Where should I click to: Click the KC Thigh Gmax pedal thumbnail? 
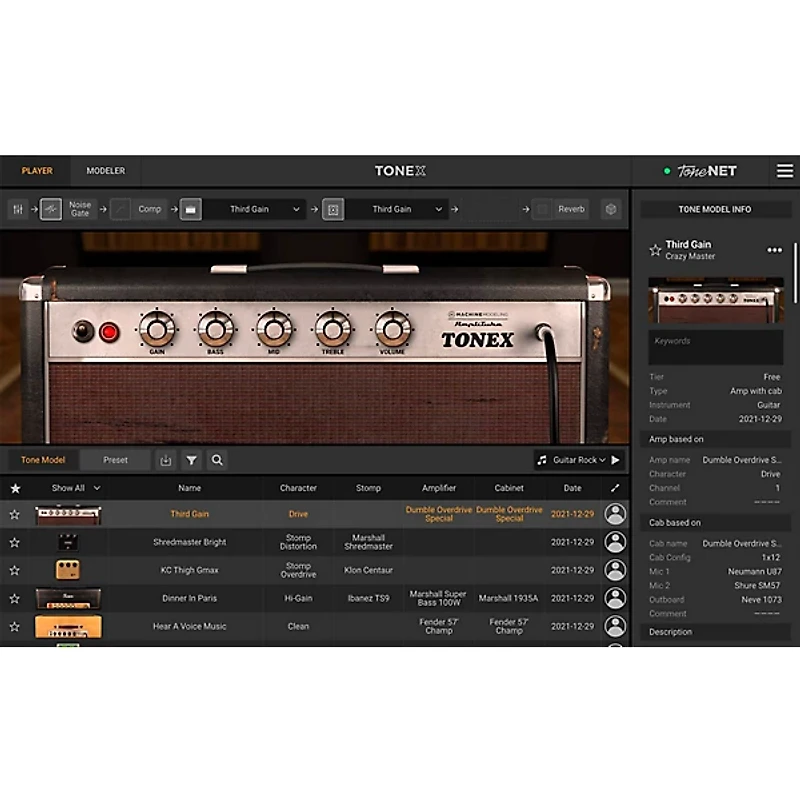[x=68, y=570]
